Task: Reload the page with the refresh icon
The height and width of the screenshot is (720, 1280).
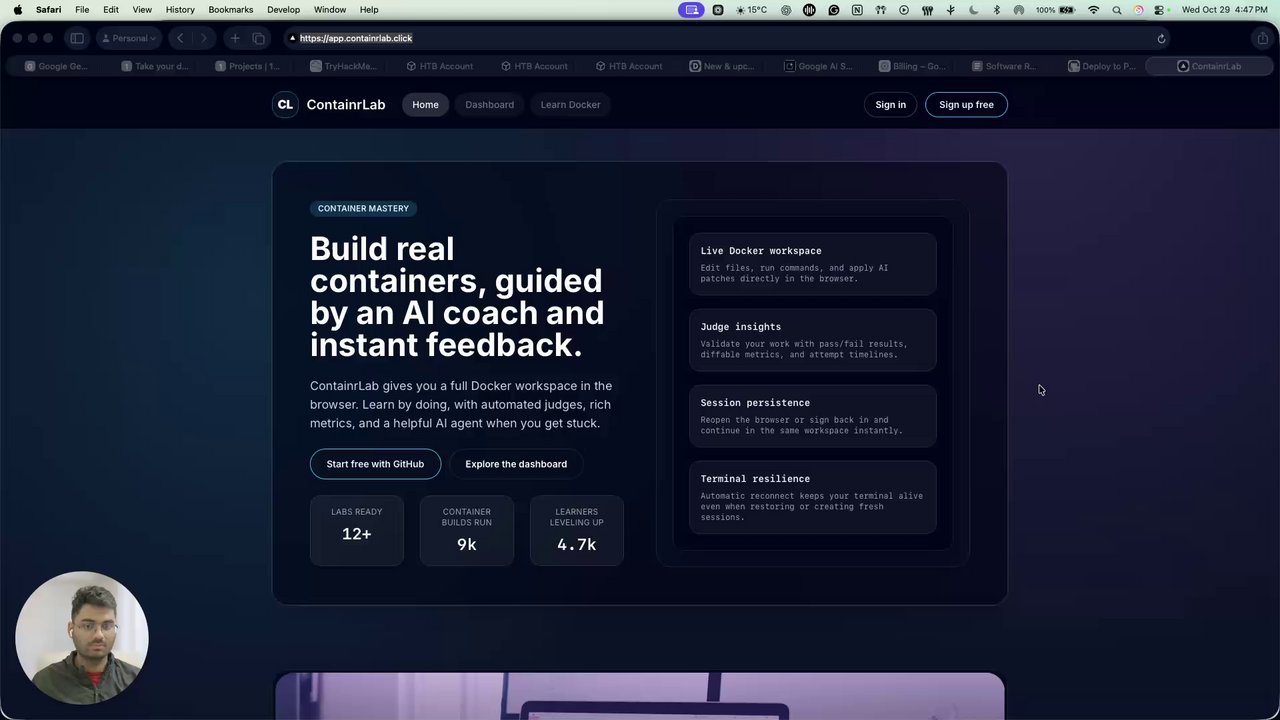Action: pyautogui.click(x=1161, y=38)
